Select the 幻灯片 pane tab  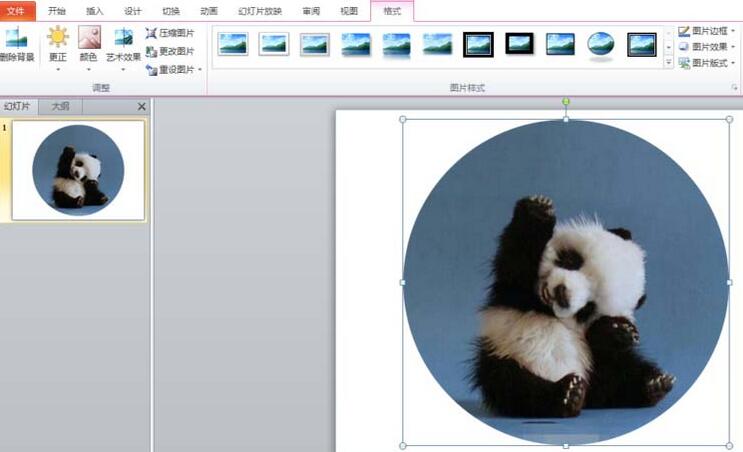point(18,106)
